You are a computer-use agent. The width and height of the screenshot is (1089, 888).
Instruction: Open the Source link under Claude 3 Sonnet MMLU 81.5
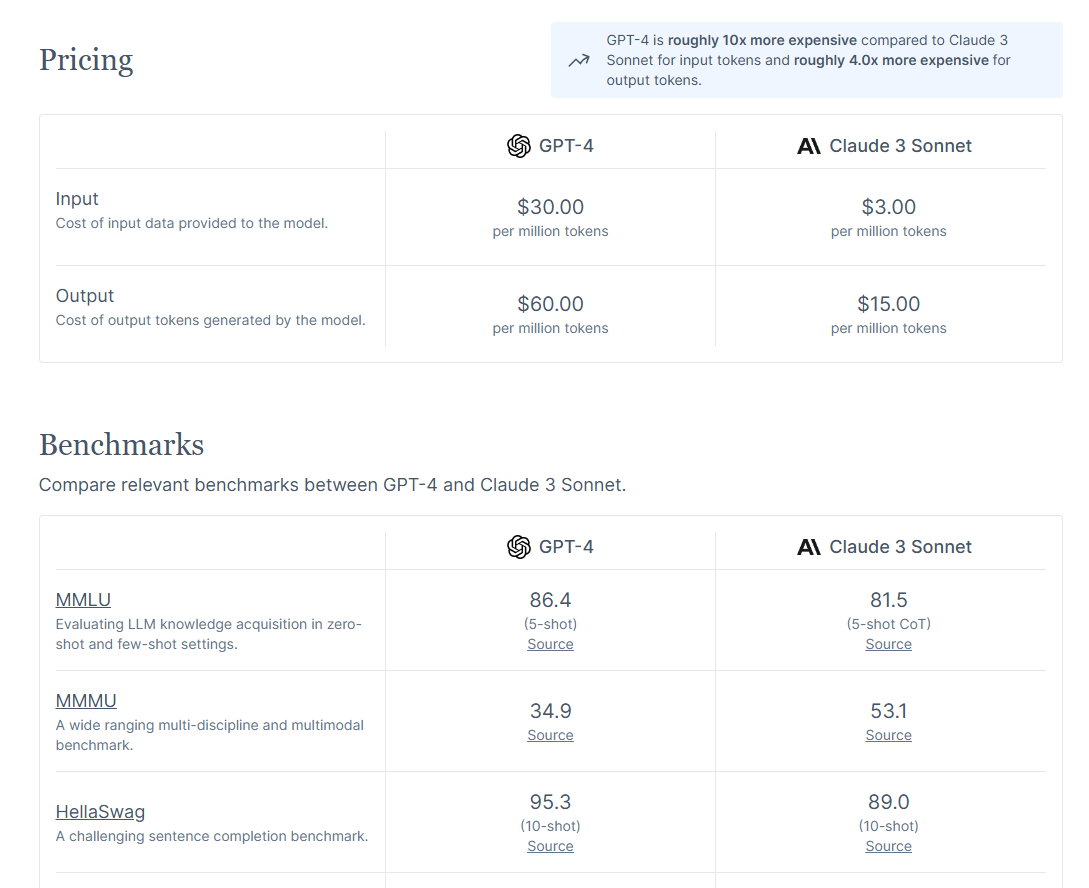[888, 644]
